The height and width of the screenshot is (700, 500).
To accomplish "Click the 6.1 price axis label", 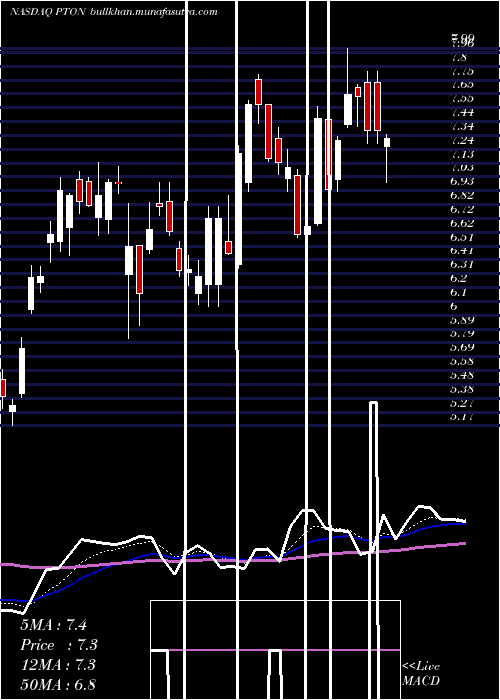I will [x=459, y=292].
